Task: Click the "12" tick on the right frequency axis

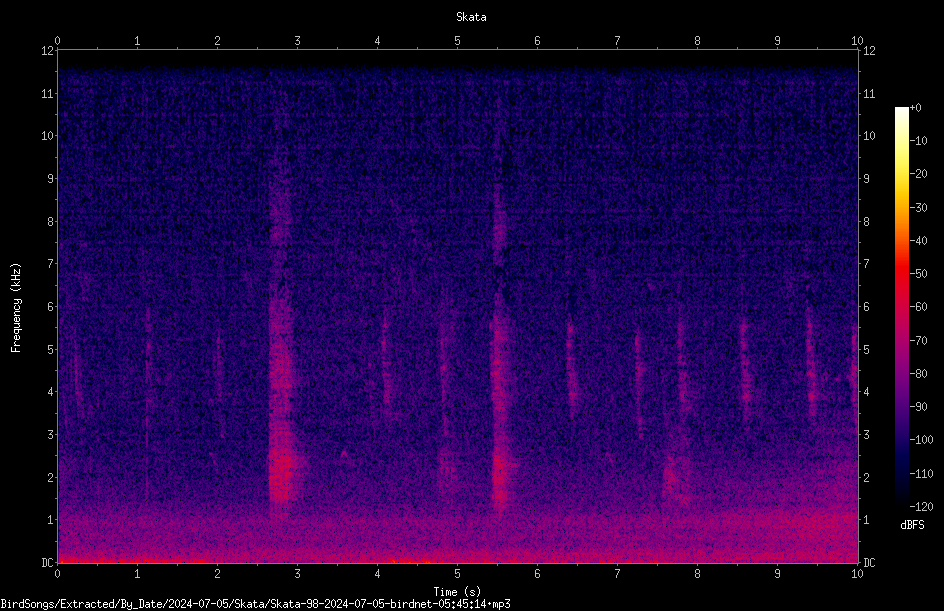Action: [869, 51]
